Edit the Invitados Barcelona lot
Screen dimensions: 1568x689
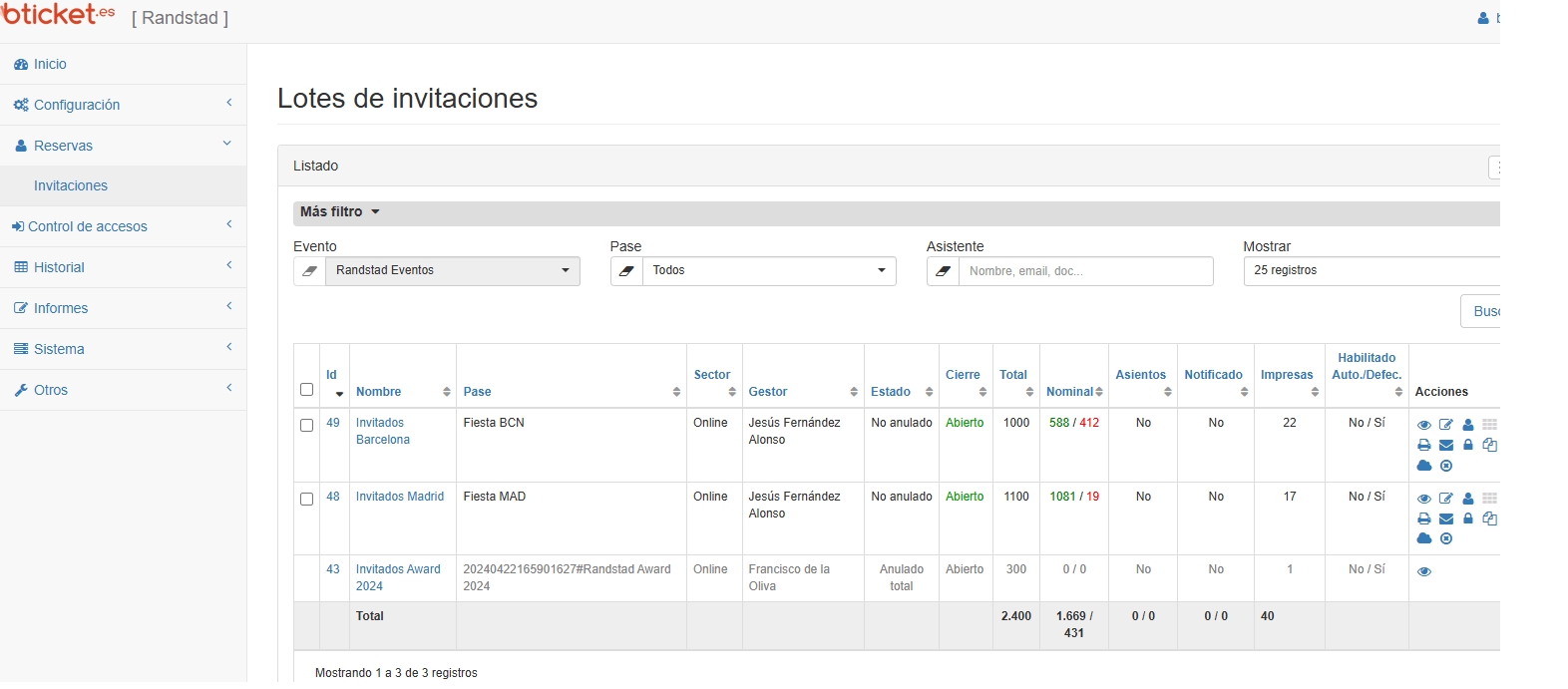coord(1446,425)
